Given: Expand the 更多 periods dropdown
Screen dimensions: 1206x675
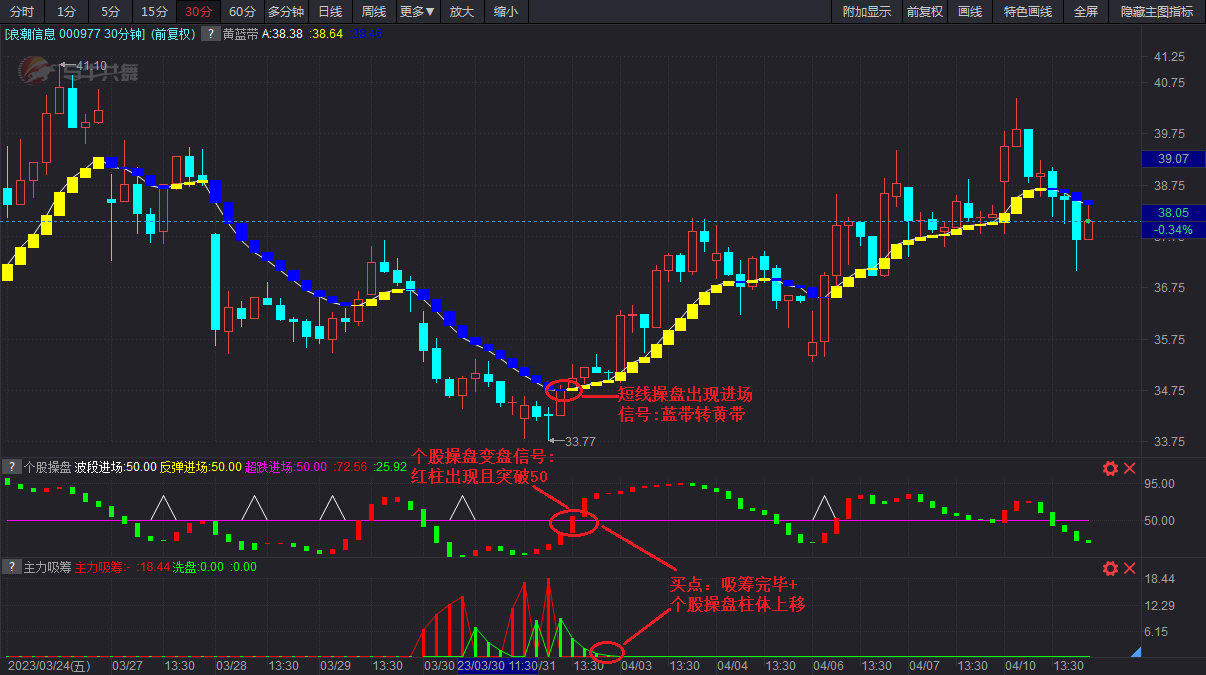Looking at the screenshot, I should point(417,12).
